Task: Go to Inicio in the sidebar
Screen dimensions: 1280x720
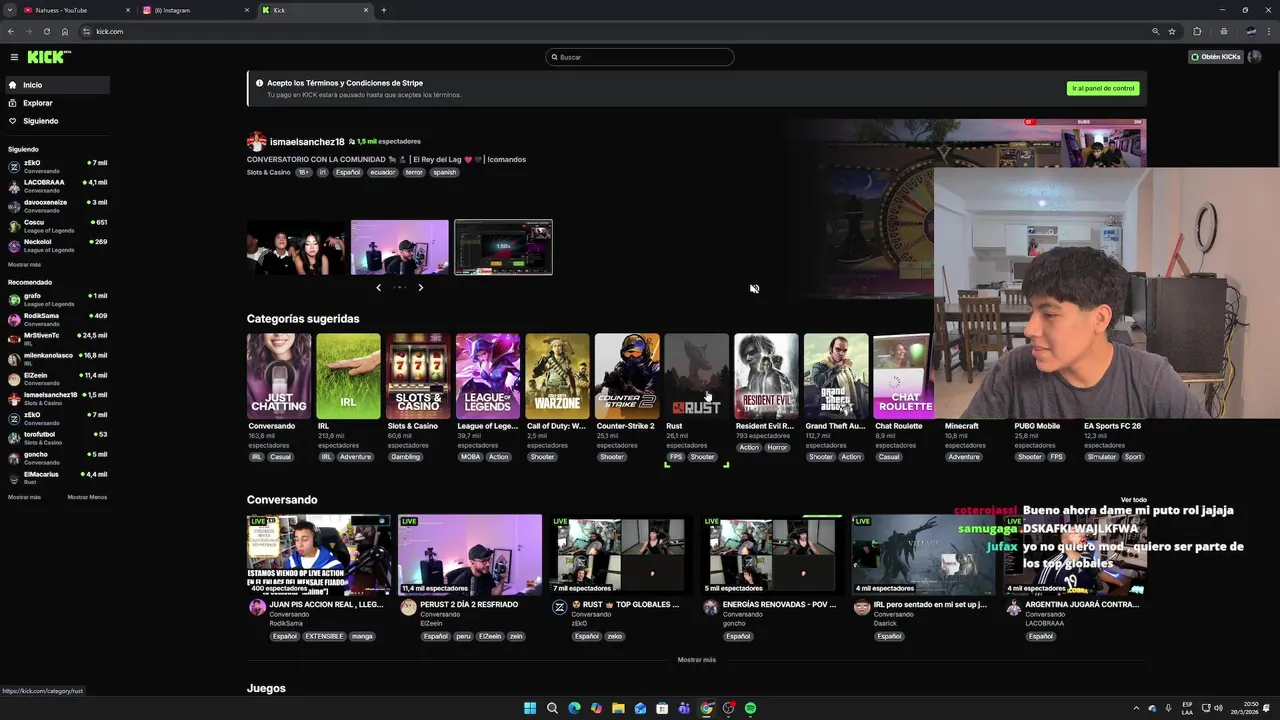Action: coord(56,85)
